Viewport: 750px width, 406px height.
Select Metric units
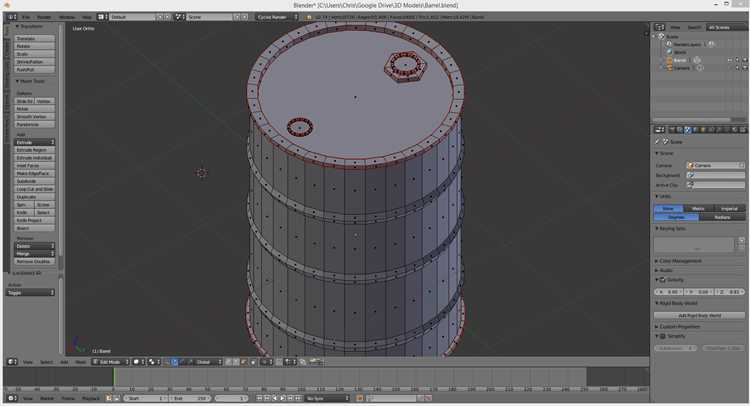698,208
